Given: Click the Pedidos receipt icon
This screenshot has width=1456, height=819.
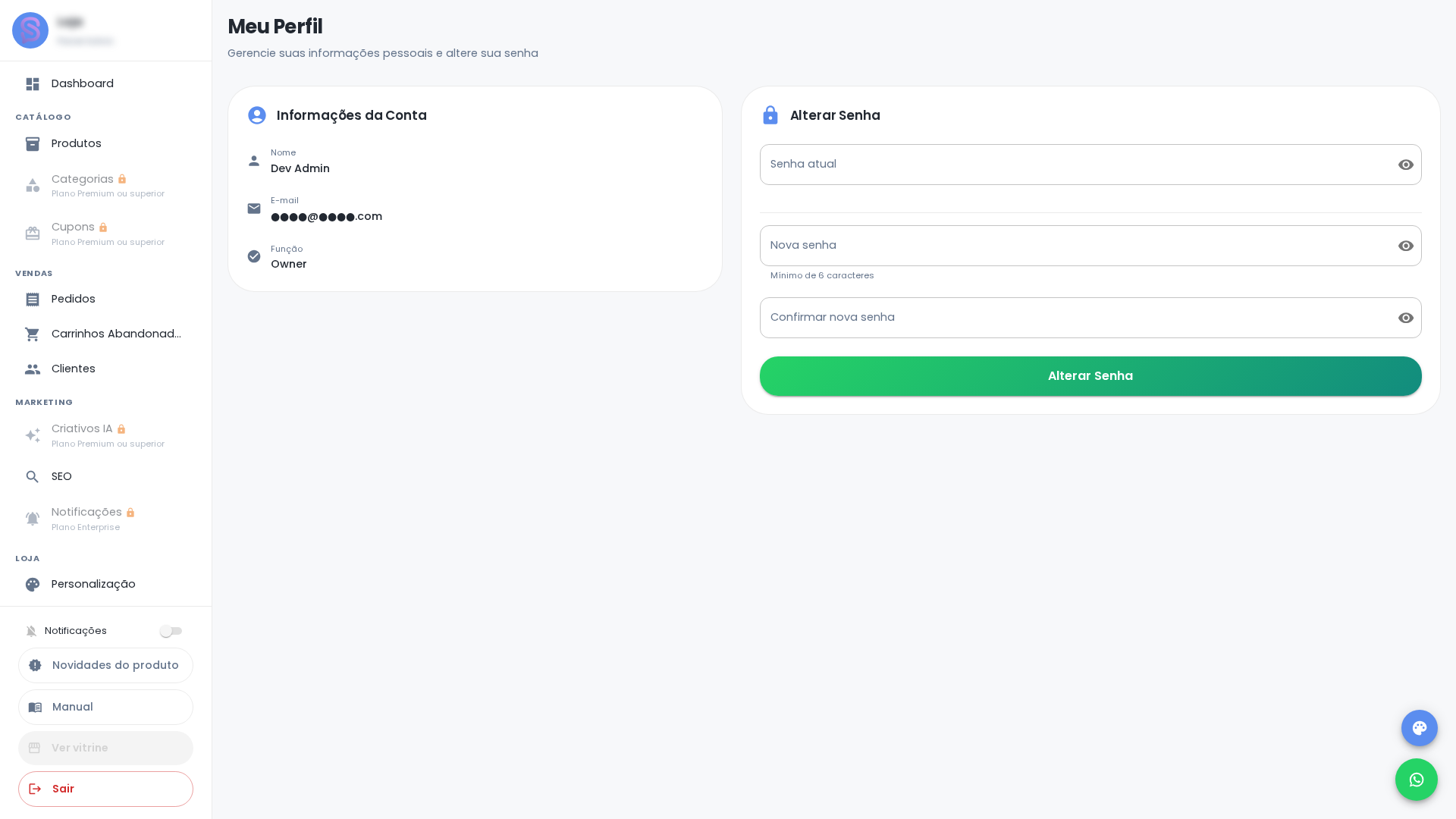Looking at the screenshot, I should (x=33, y=300).
